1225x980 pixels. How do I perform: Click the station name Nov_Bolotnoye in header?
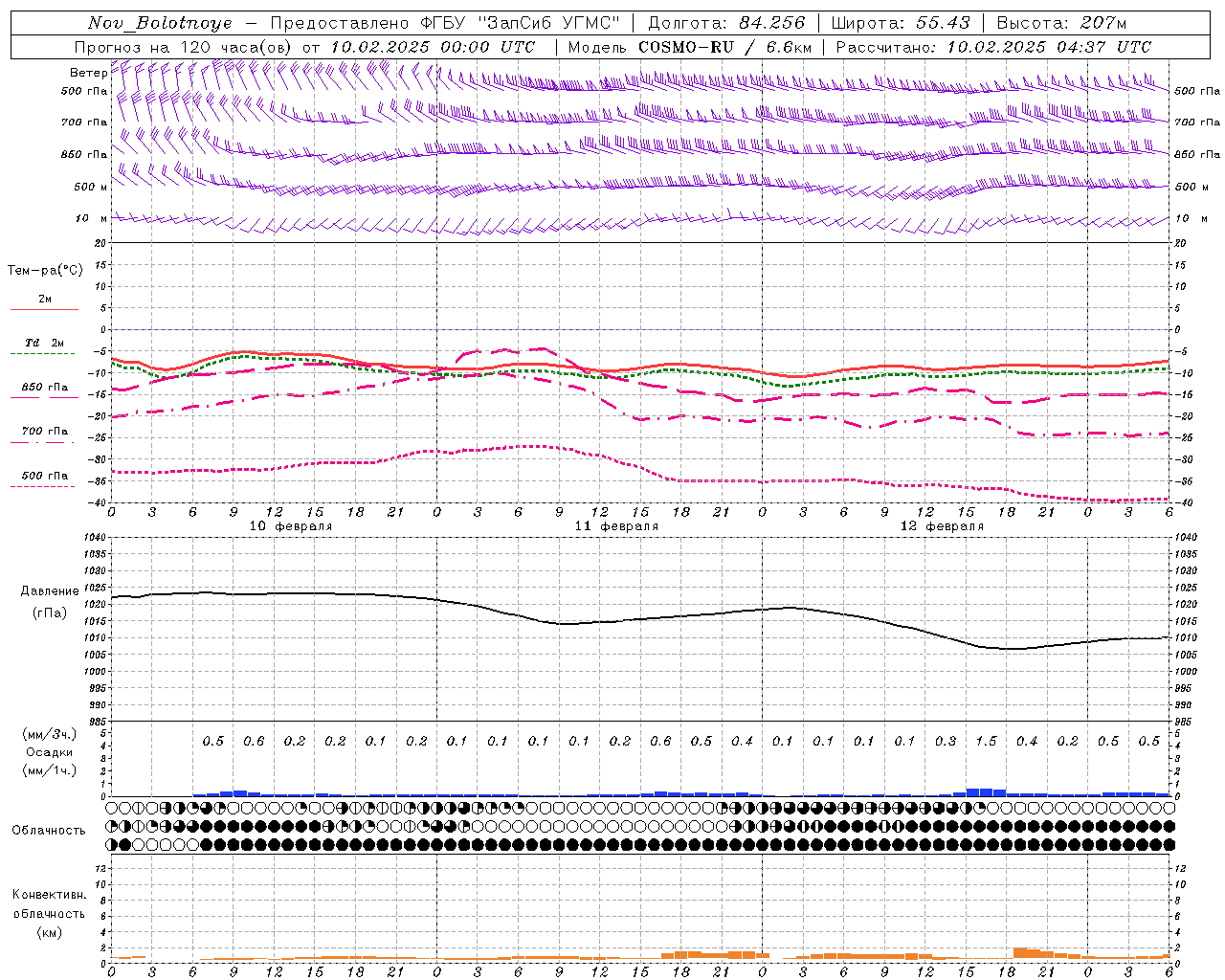pyautogui.click(x=160, y=23)
